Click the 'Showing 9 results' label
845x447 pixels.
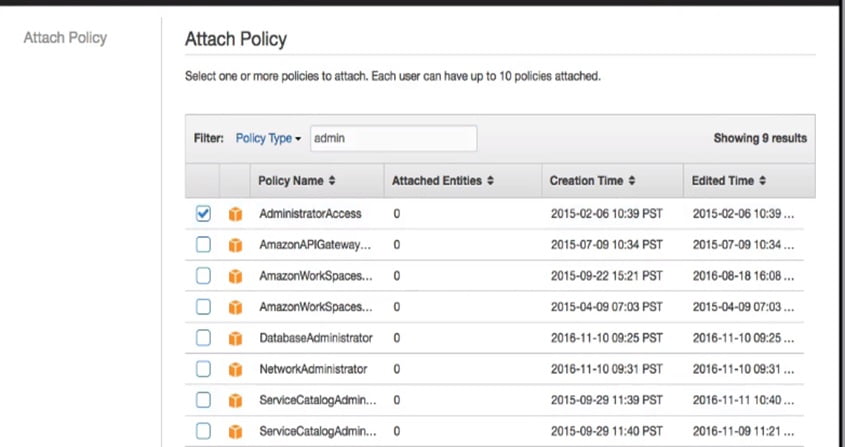point(760,138)
